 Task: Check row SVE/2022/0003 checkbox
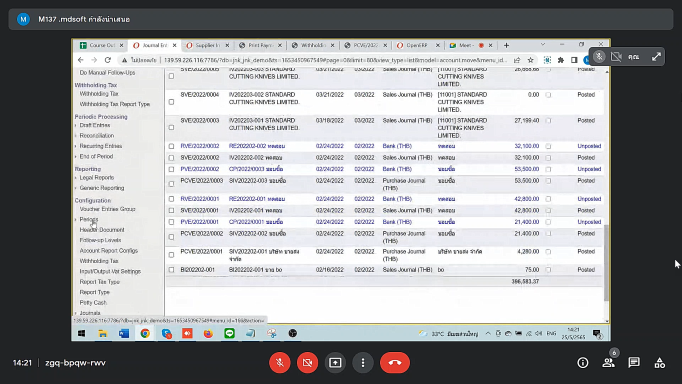[x=171, y=127]
